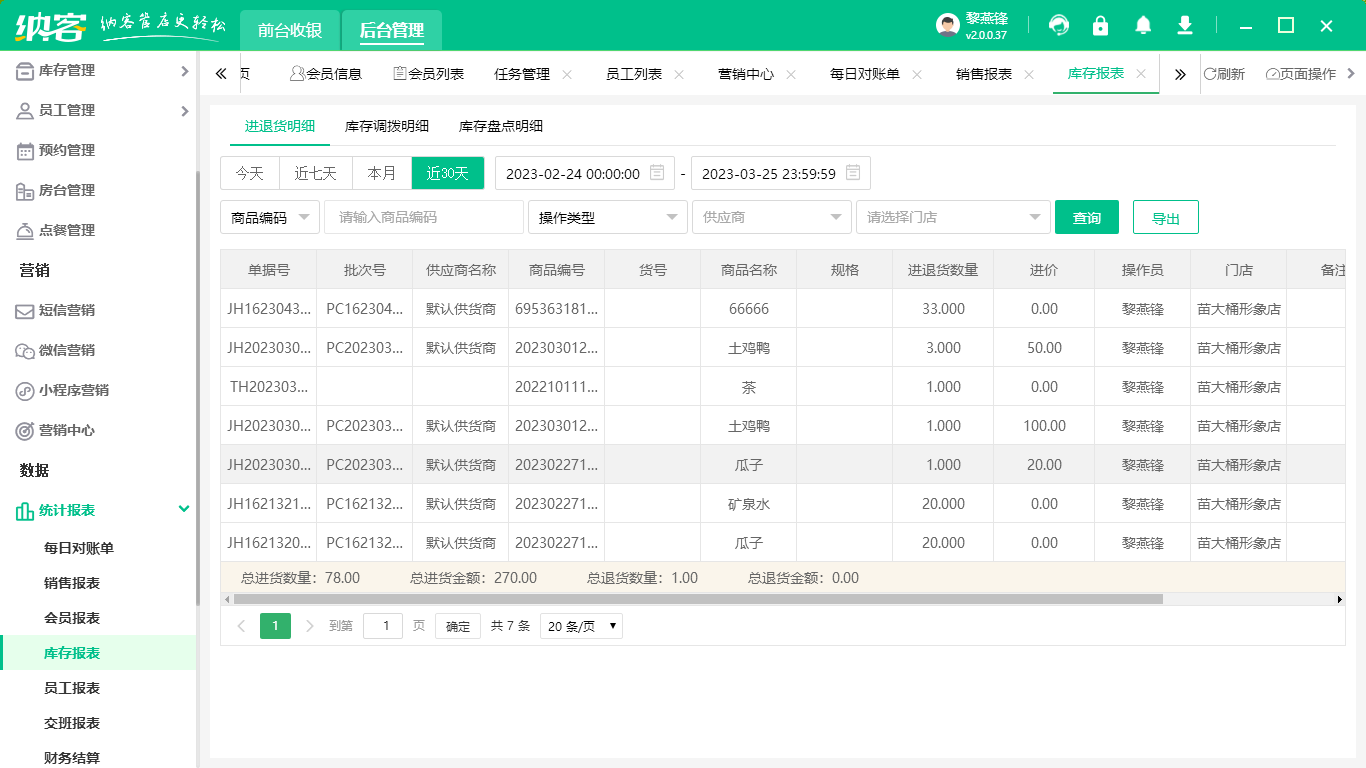Select the 近七天 date range

point(315,172)
